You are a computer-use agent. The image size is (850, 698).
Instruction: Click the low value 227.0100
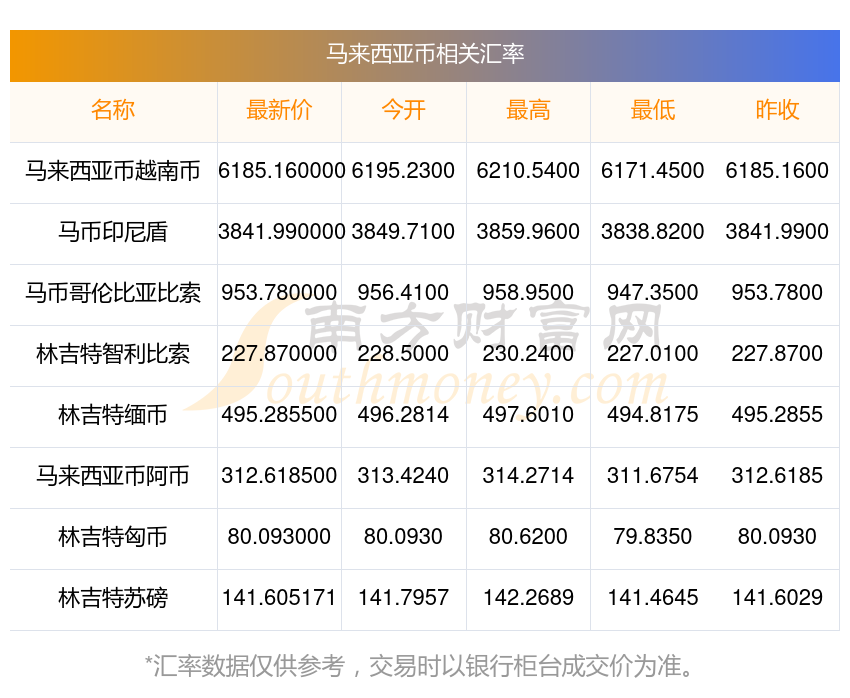(653, 354)
